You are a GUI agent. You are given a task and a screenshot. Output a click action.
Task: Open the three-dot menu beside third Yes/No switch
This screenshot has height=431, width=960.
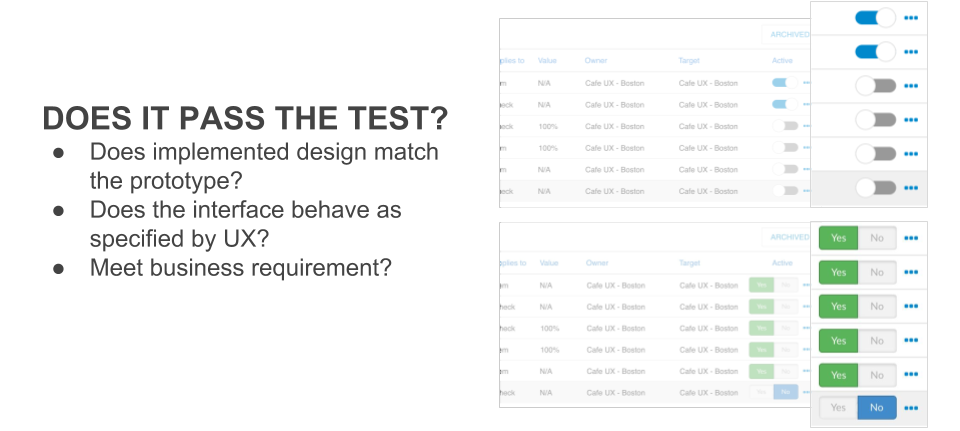click(x=911, y=306)
